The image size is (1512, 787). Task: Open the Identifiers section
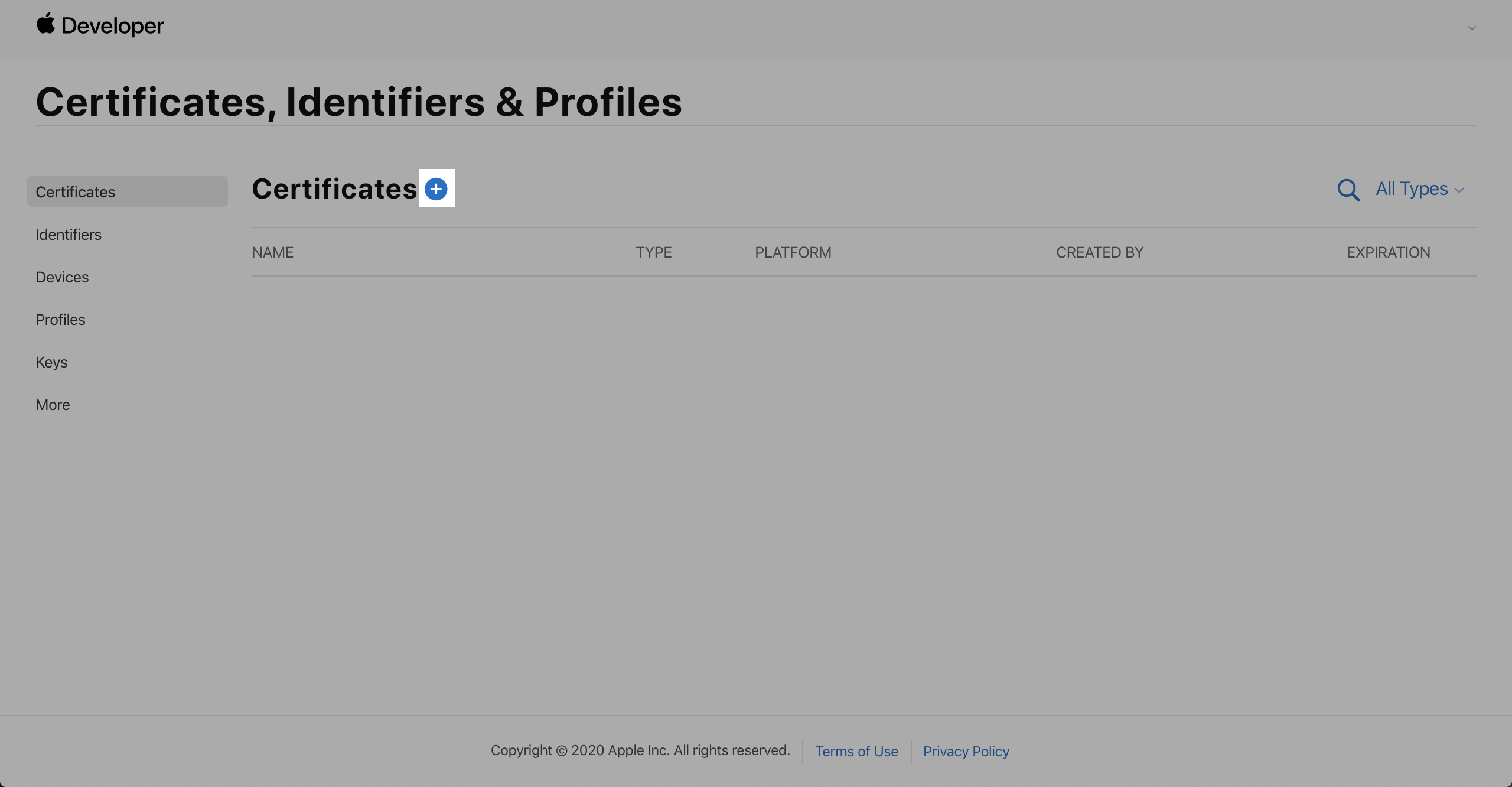click(x=69, y=235)
